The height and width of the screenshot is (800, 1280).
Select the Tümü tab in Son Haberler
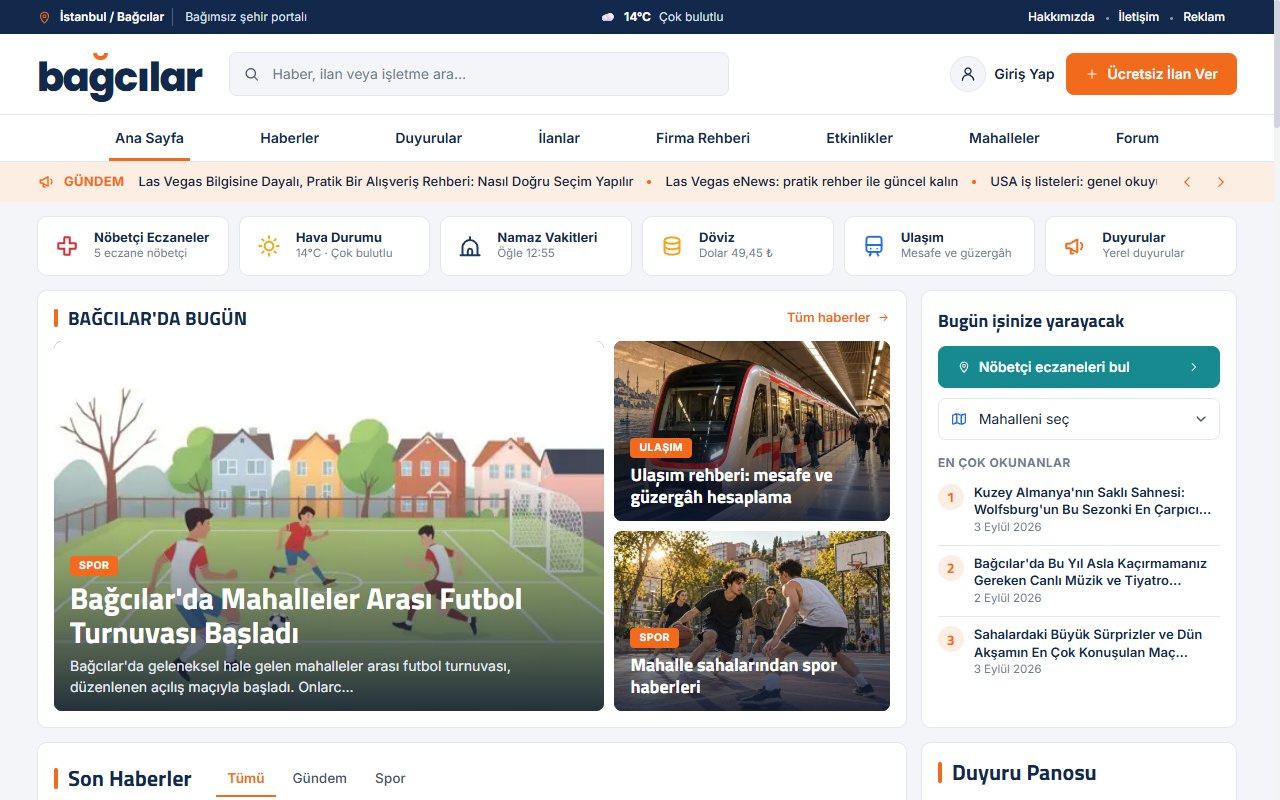pos(246,778)
